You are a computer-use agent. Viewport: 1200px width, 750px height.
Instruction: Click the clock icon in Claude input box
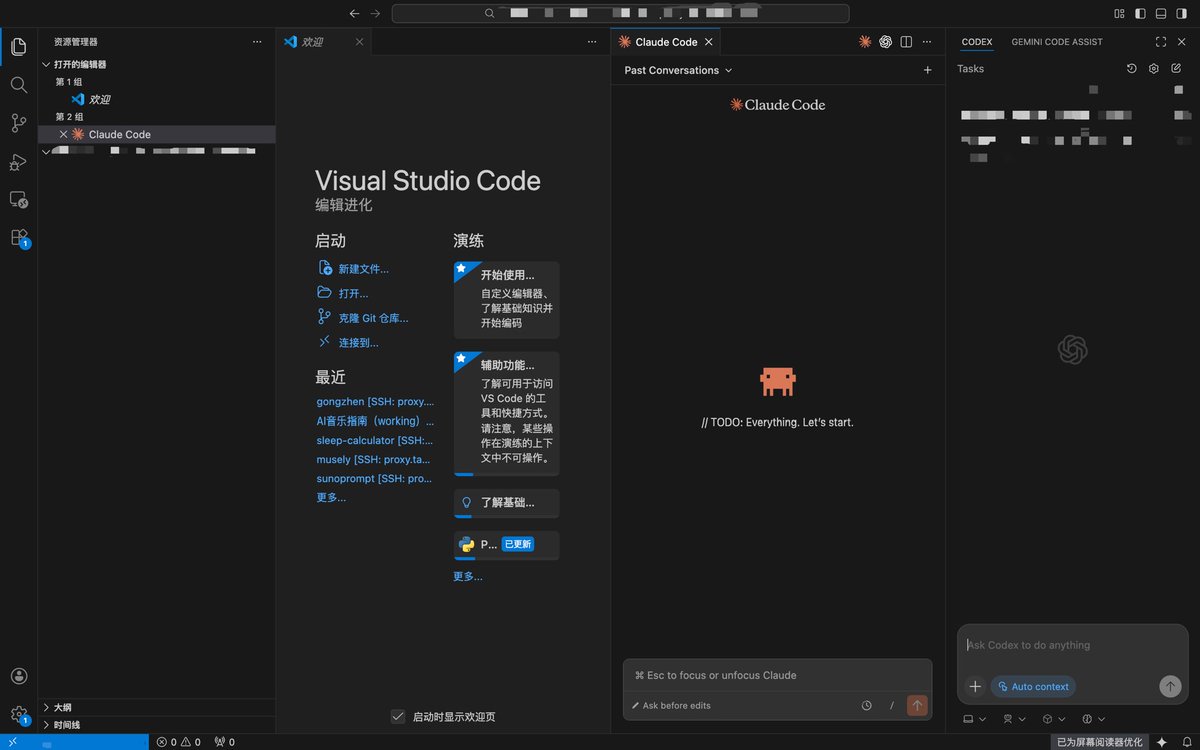tap(867, 706)
